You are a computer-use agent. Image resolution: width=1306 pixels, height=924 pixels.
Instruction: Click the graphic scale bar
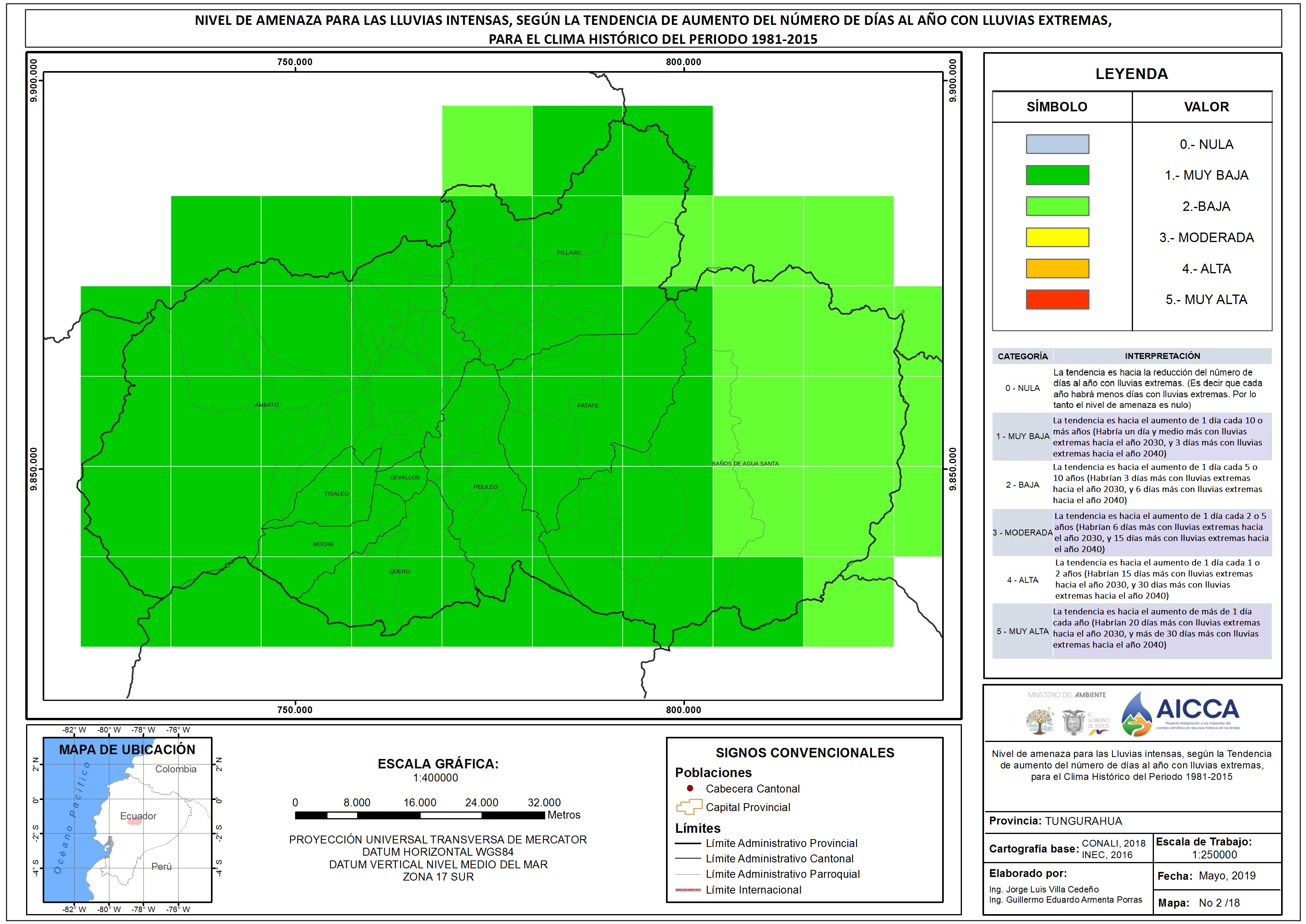coord(420,815)
